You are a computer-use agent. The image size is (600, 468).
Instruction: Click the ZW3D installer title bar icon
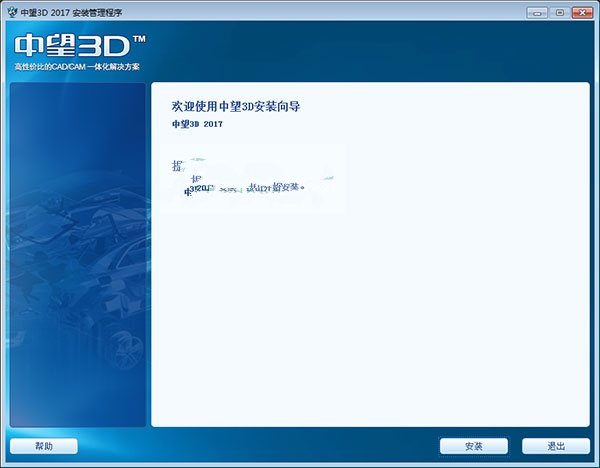pos(12,12)
